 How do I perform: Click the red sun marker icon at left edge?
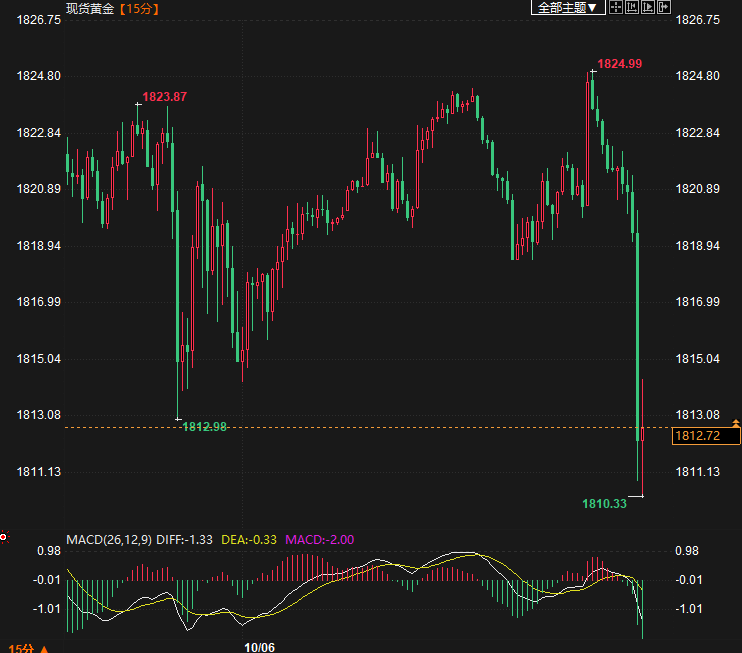coord(4,537)
